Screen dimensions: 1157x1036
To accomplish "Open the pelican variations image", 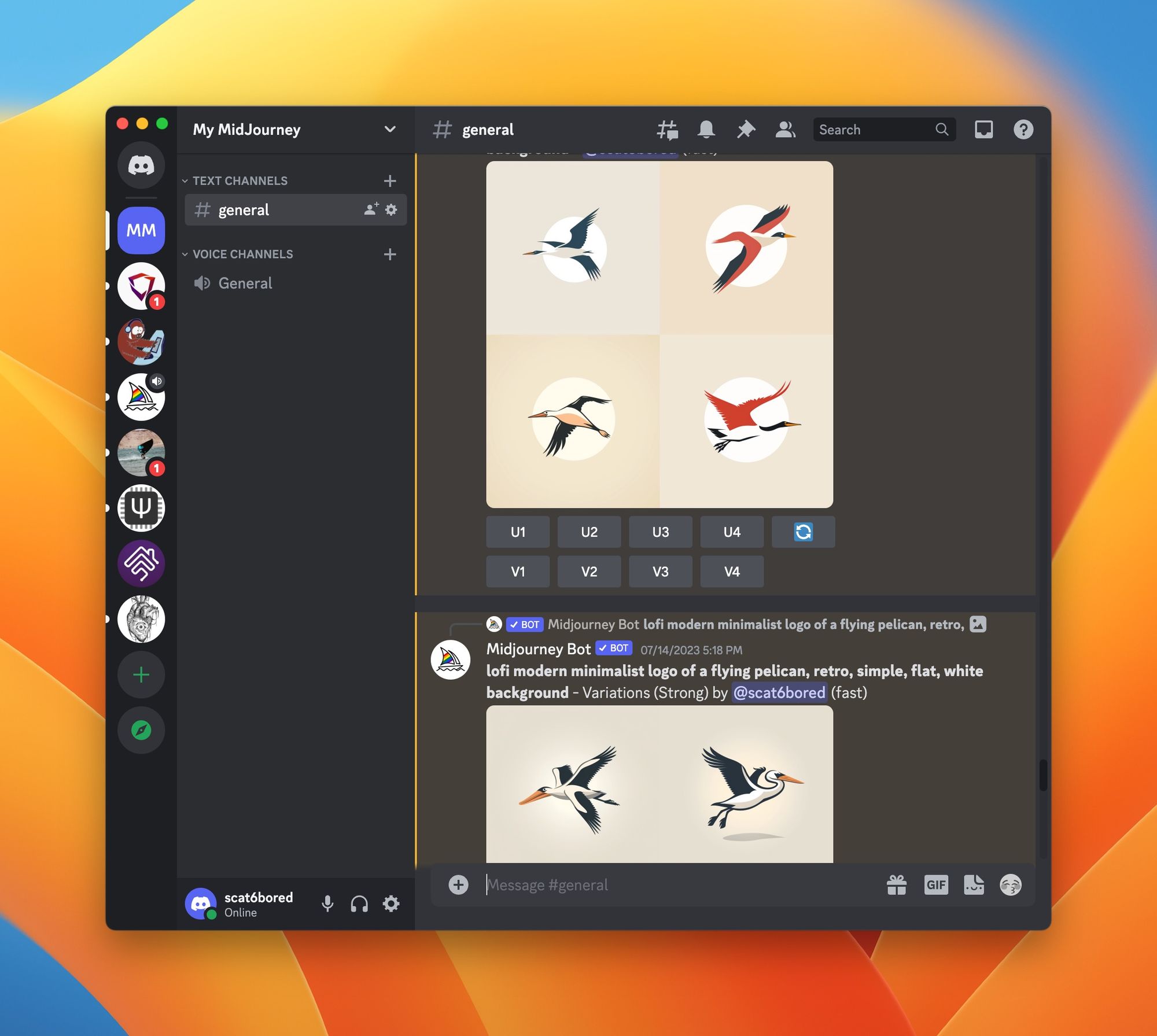I will 659,784.
